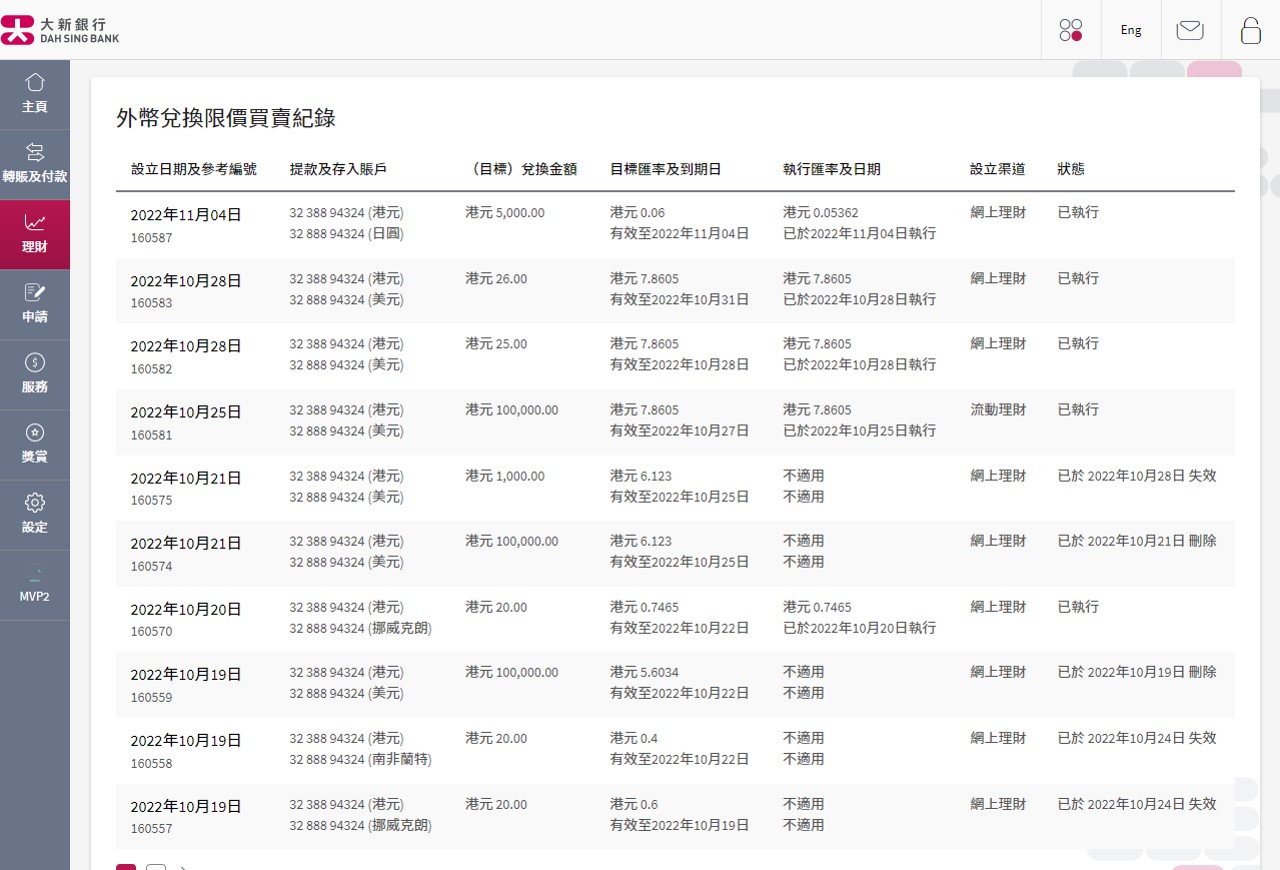
Task: Open the 設定 settings gear icon
Action: pyautogui.click(x=35, y=514)
